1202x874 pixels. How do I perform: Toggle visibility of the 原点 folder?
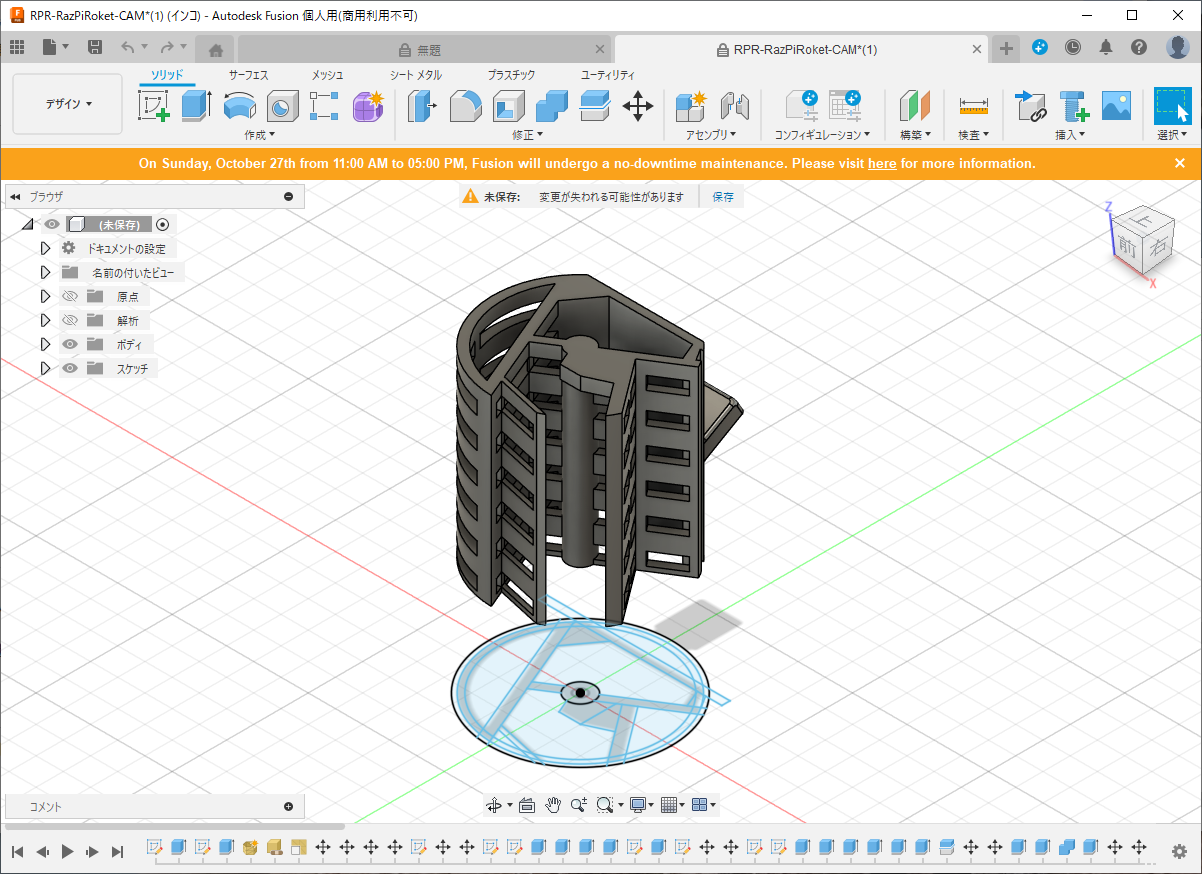pos(70,297)
